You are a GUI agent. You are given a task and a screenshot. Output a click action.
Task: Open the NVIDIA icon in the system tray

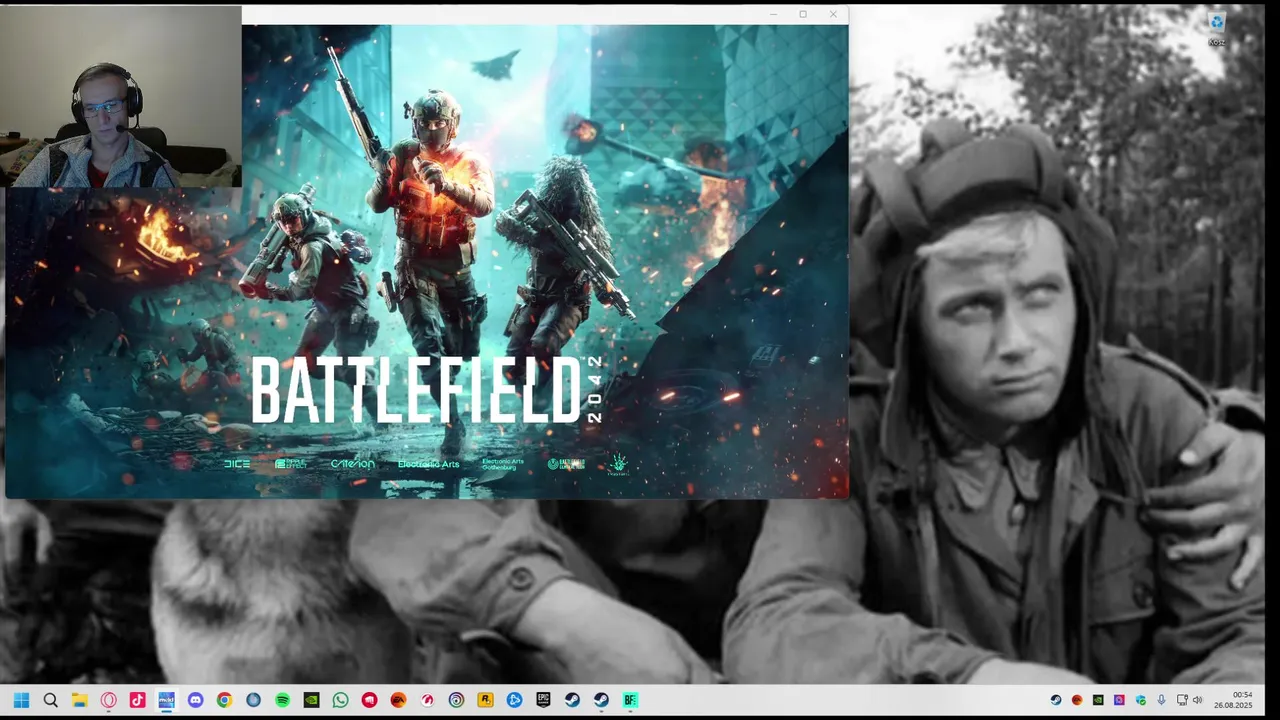coord(1098,700)
